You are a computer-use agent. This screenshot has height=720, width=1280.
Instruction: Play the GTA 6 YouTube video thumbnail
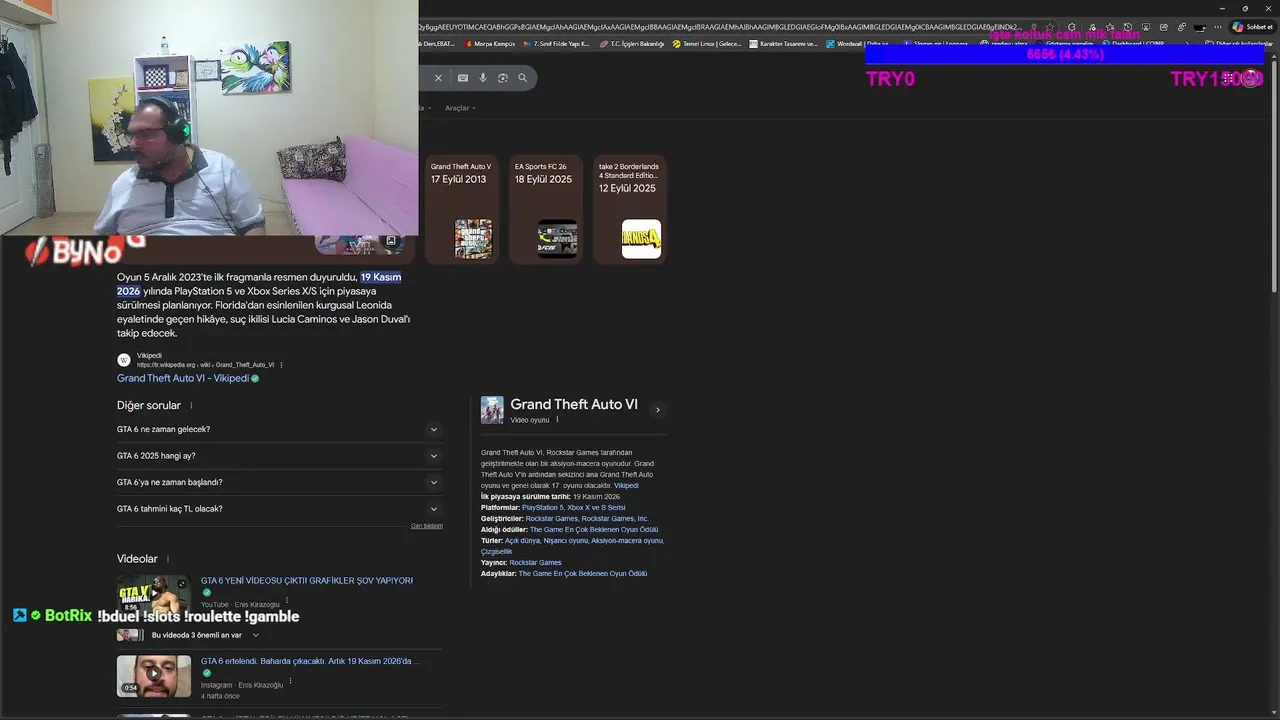pyautogui.click(x=154, y=596)
